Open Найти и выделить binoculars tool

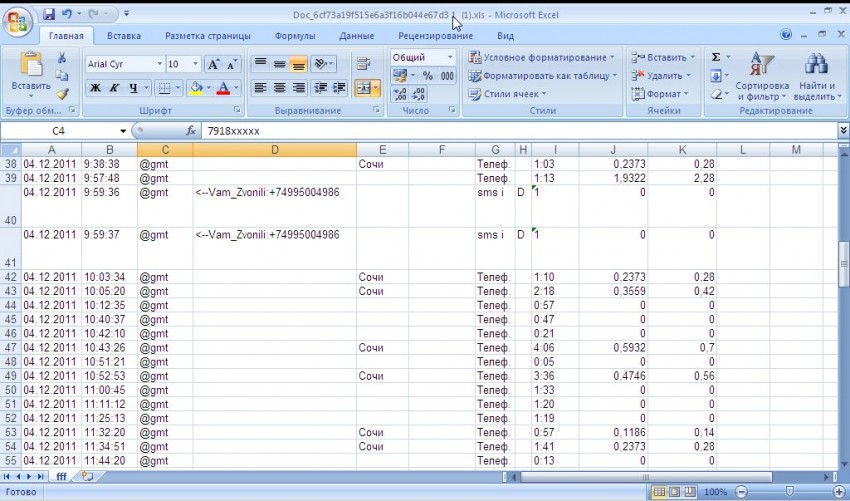[815, 76]
